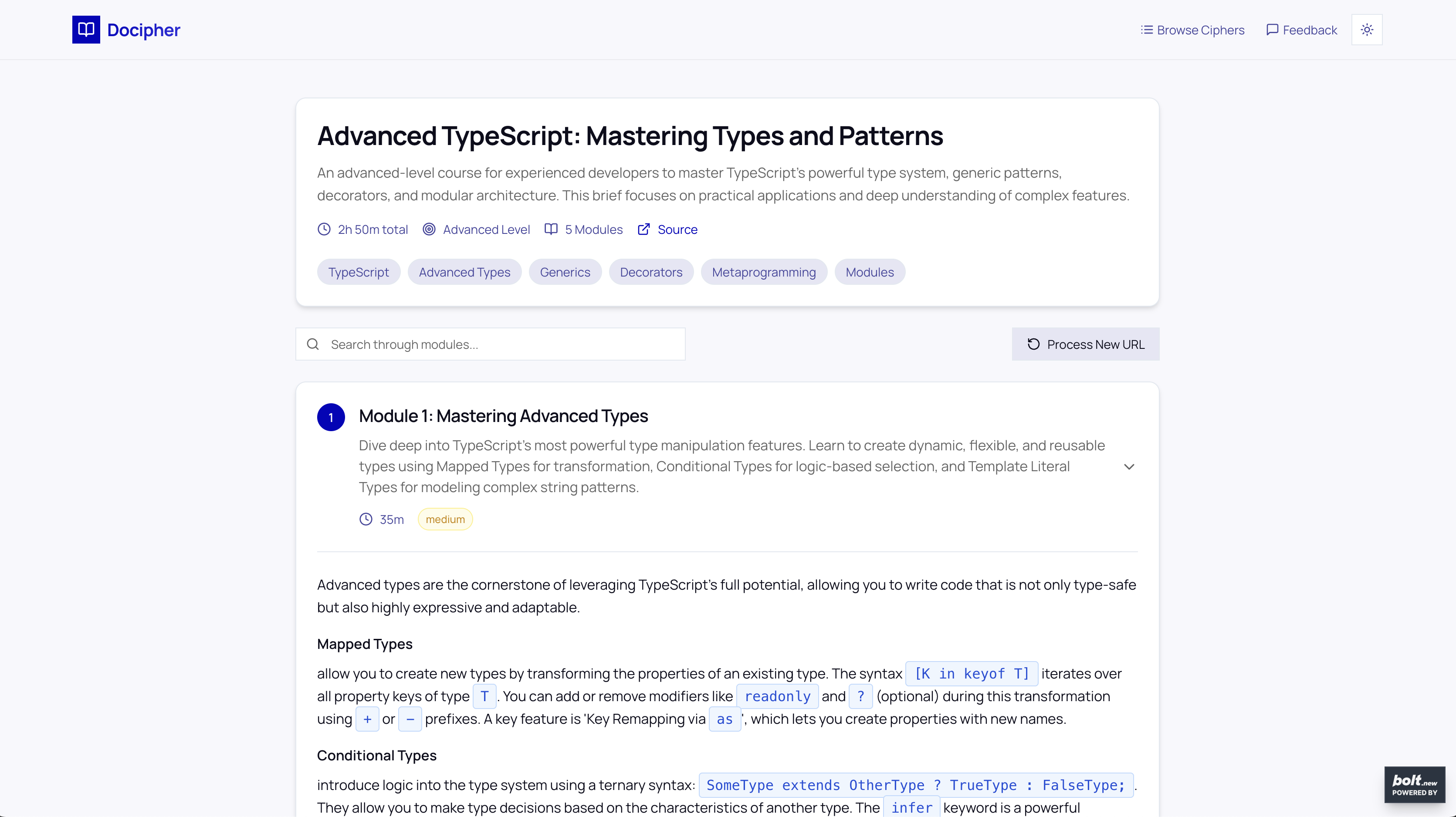Select the Metaprogramming tag chip

pos(764,272)
